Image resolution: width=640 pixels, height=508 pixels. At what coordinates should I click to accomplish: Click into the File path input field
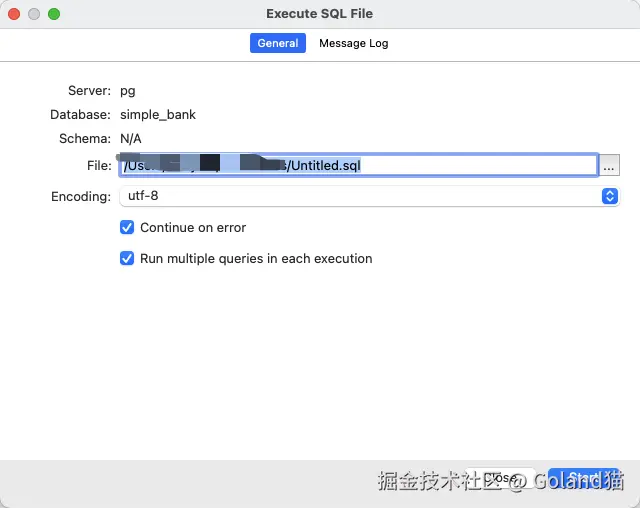(x=450, y=166)
